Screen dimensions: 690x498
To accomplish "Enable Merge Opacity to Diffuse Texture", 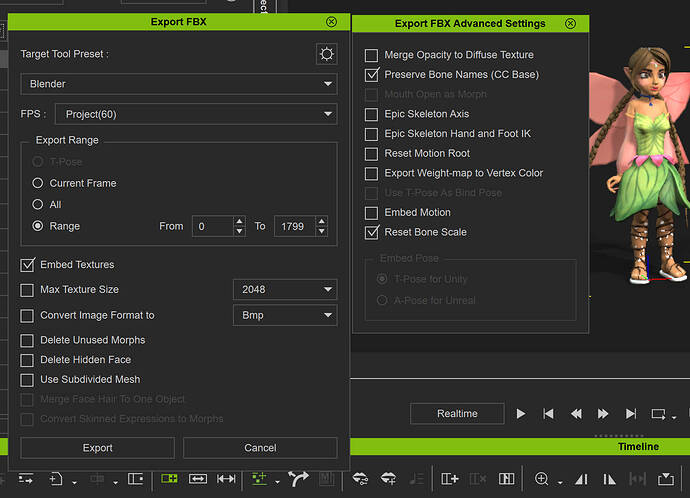I will click(x=371, y=55).
